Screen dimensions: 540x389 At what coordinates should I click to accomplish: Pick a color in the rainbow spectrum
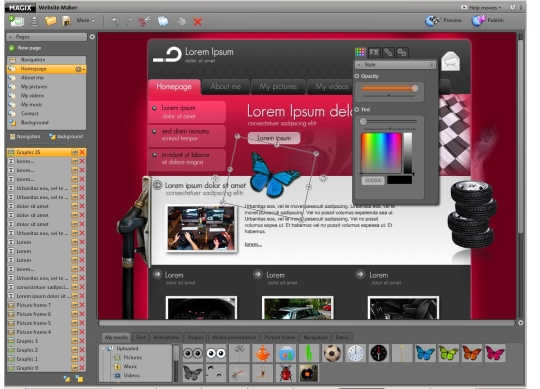[381, 153]
